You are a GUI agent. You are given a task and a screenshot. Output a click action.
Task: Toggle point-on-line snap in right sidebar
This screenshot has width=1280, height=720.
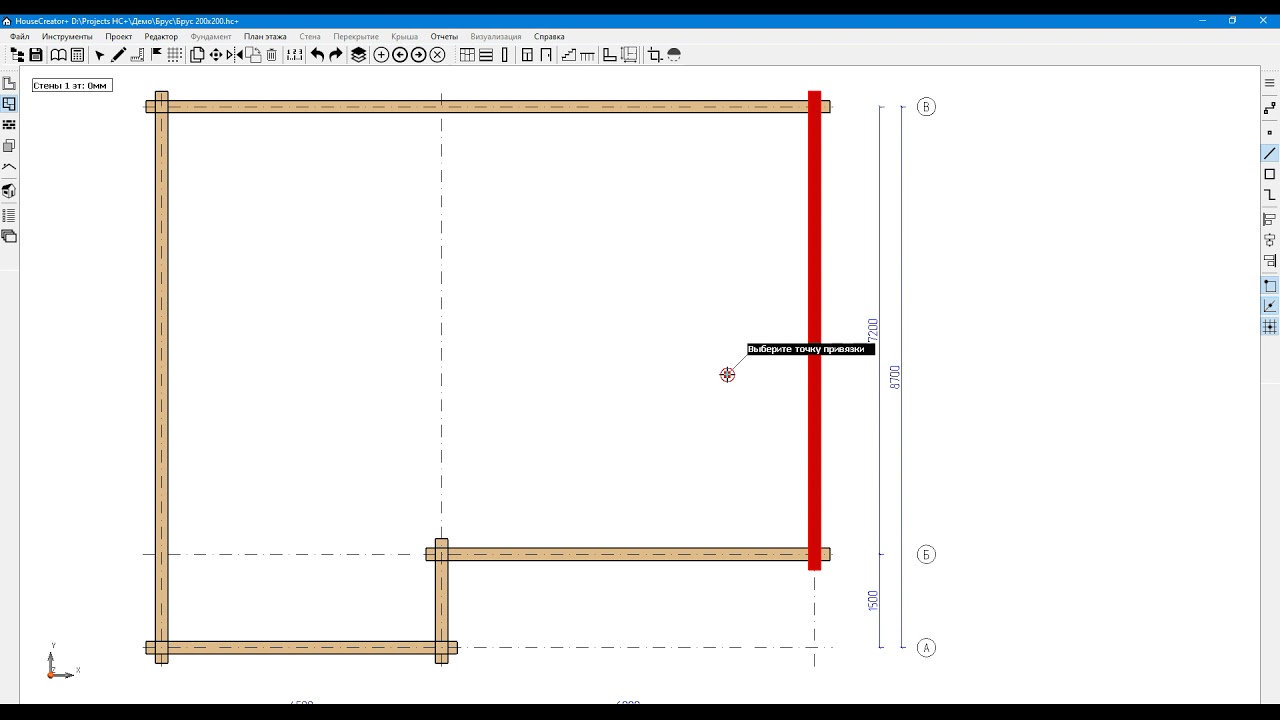pyautogui.click(x=1270, y=306)
